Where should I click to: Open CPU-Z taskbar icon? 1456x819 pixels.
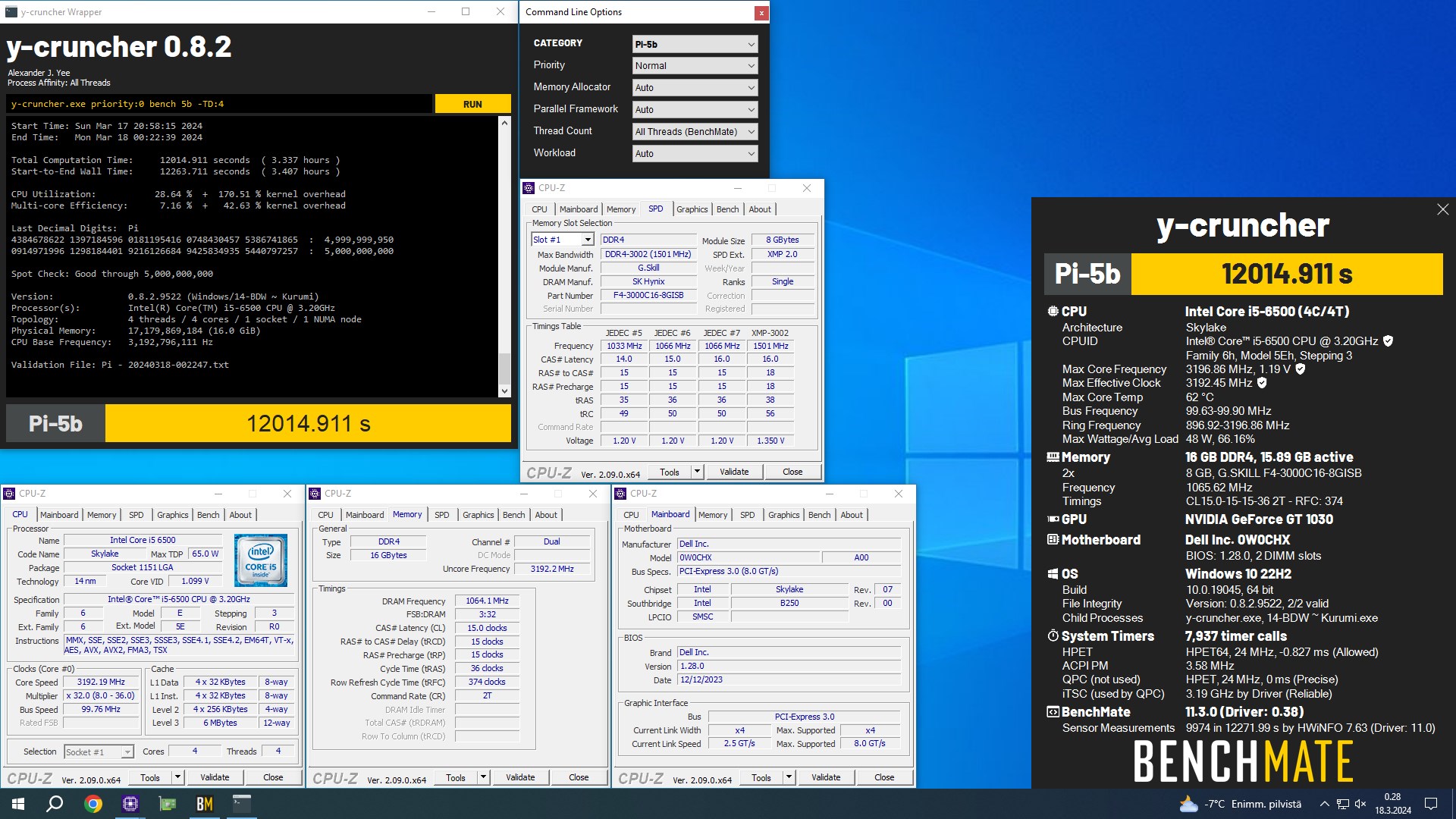pos(130,804)
